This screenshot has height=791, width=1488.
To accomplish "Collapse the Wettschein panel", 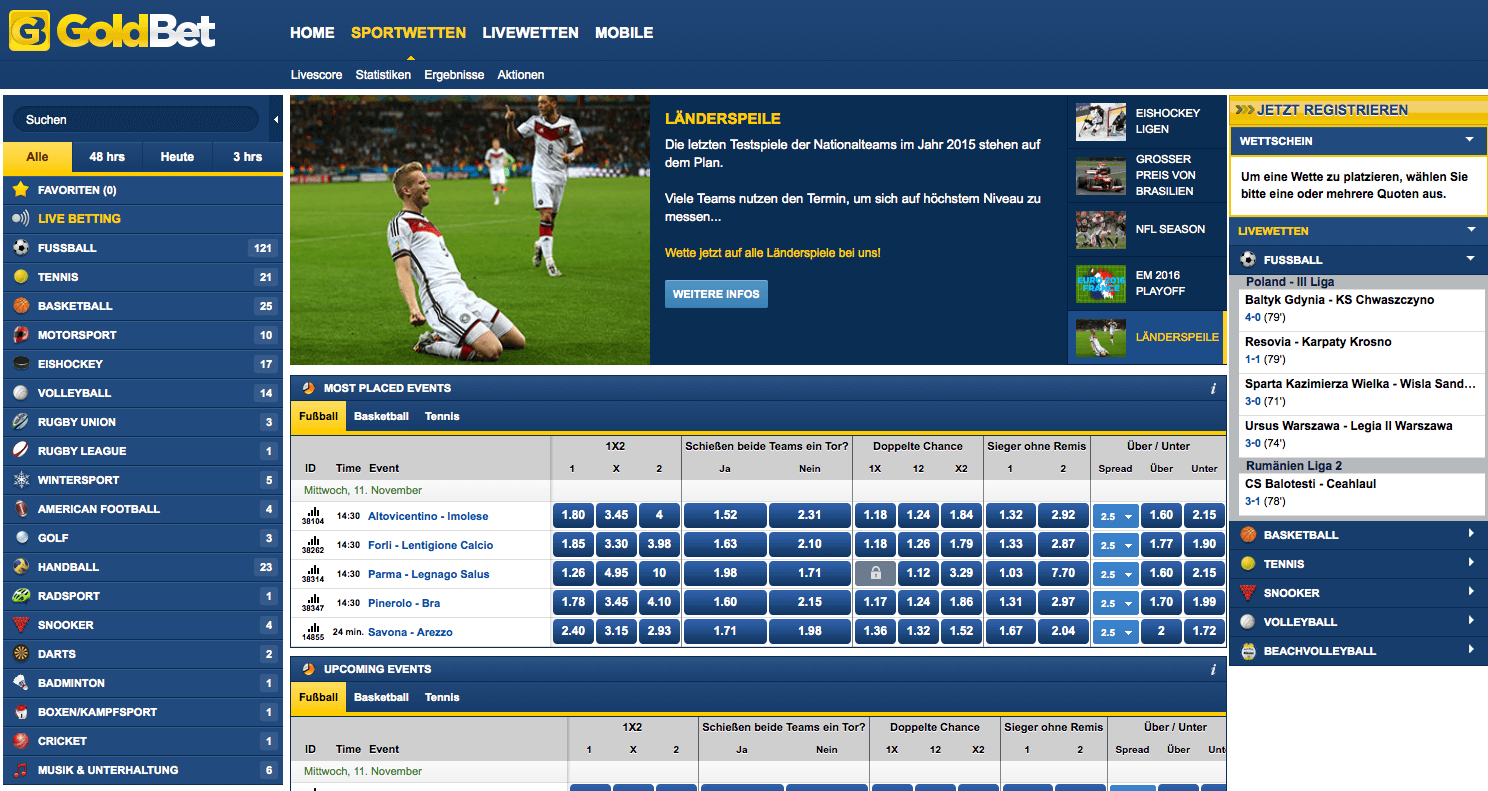I will [1468, 140].
